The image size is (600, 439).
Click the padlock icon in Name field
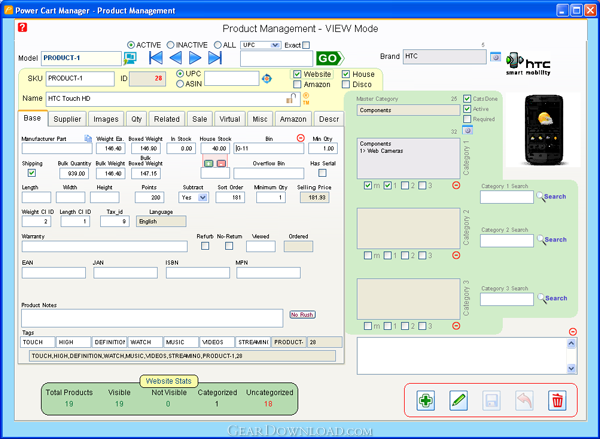292,98
